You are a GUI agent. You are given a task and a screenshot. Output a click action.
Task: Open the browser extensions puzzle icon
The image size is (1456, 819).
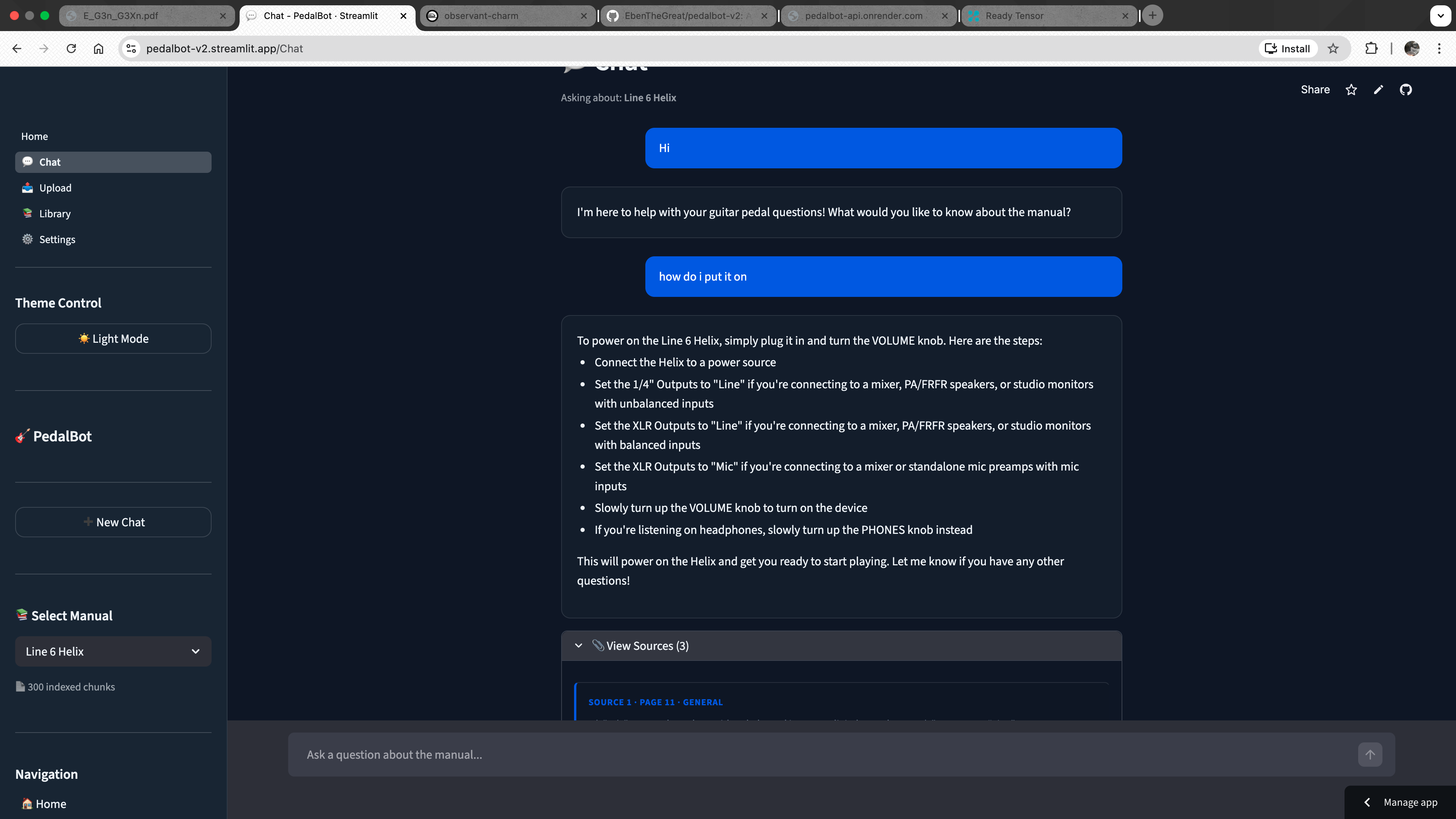(1371, 49)
